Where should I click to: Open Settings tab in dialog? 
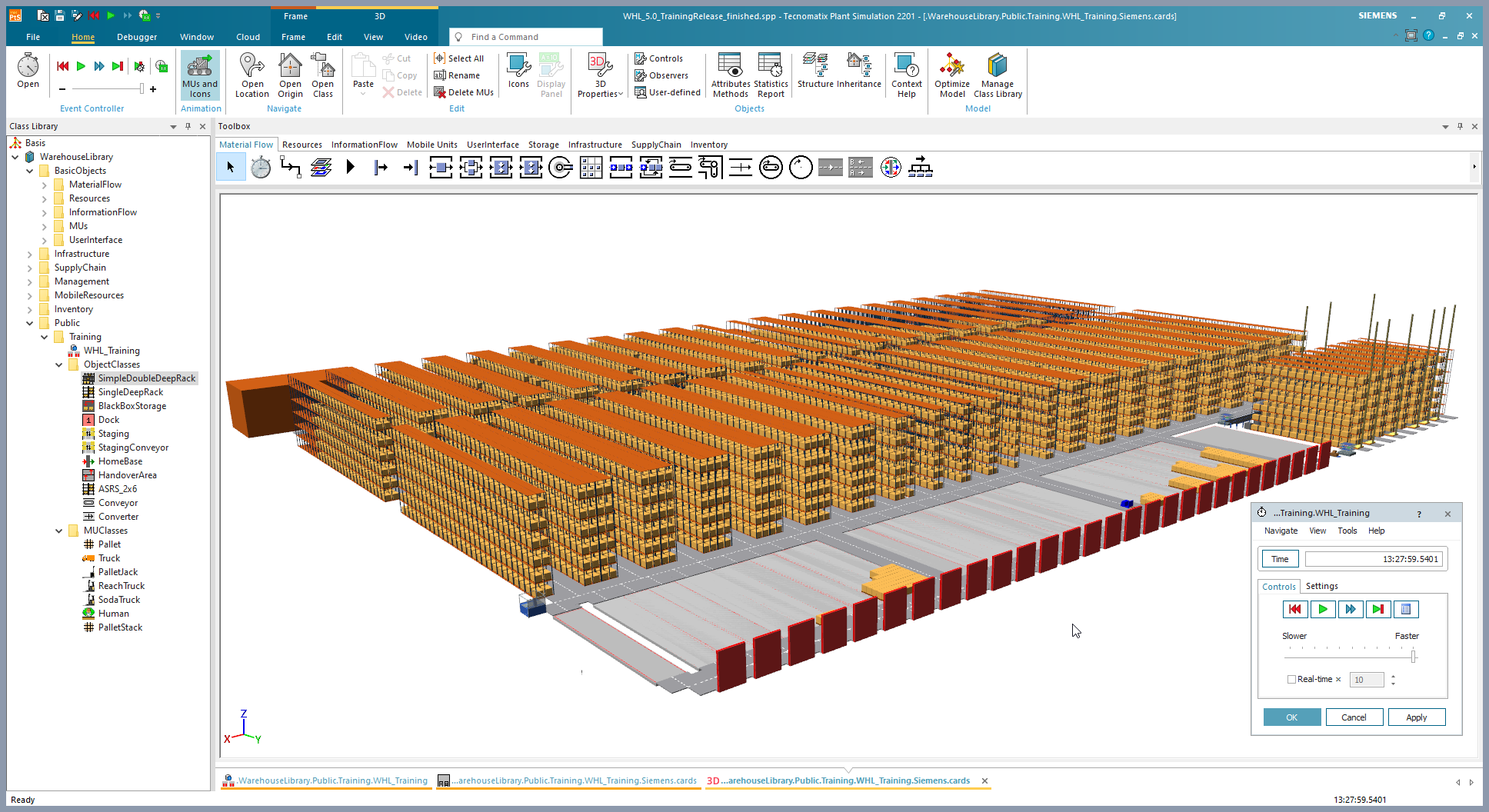(1321, 586)
